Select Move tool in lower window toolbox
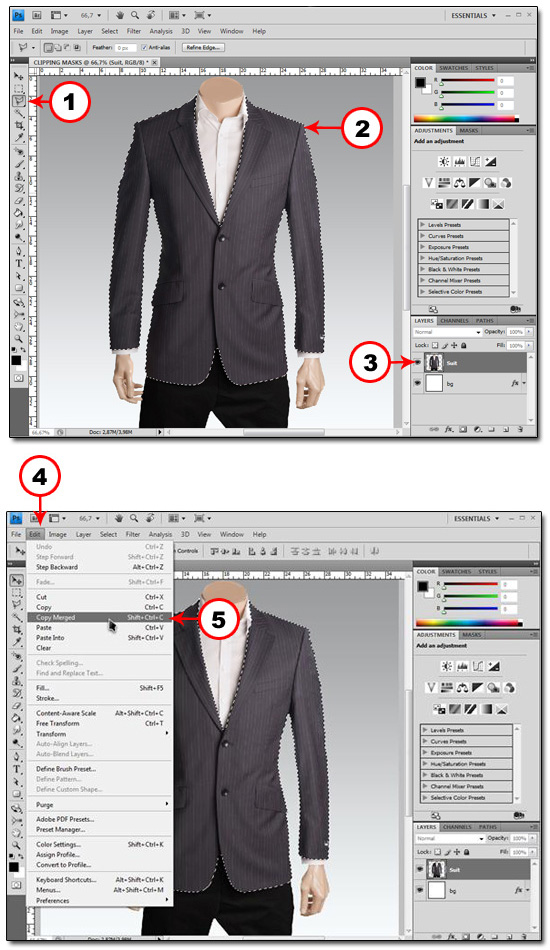Viewport: 550px width, 950px height. pos(18,580)
